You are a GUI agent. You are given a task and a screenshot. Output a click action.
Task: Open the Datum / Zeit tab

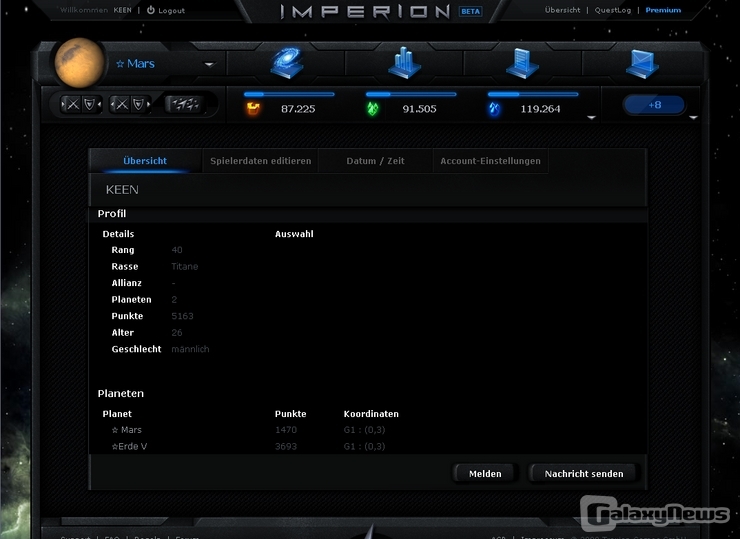point(375,161)
